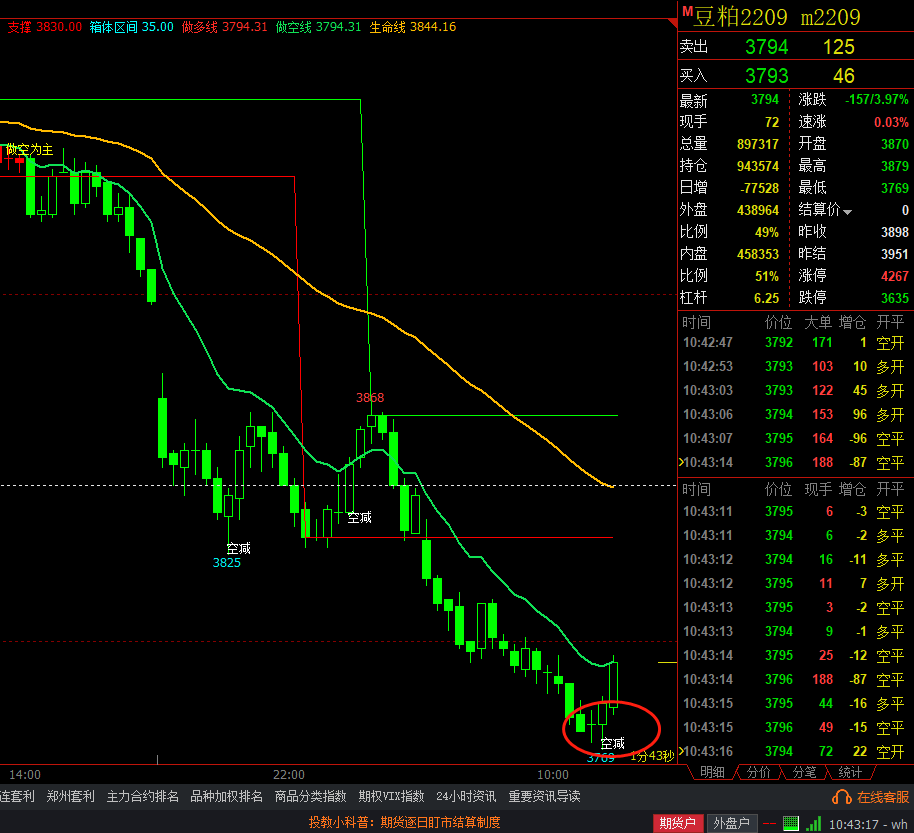Click the red dashed connection indicator
Viewport: 914px width, 833px height.
coord(768,823)
